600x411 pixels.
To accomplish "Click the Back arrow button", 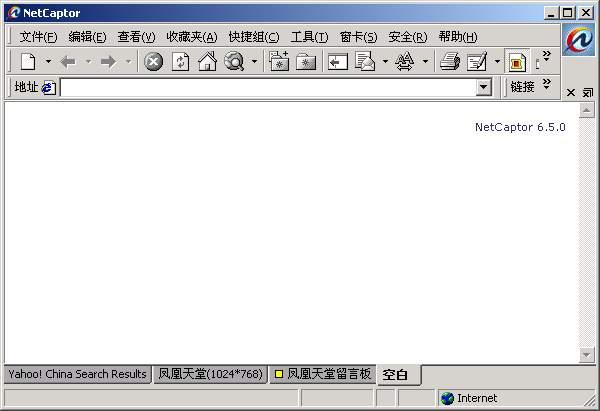I will point(68,62).
